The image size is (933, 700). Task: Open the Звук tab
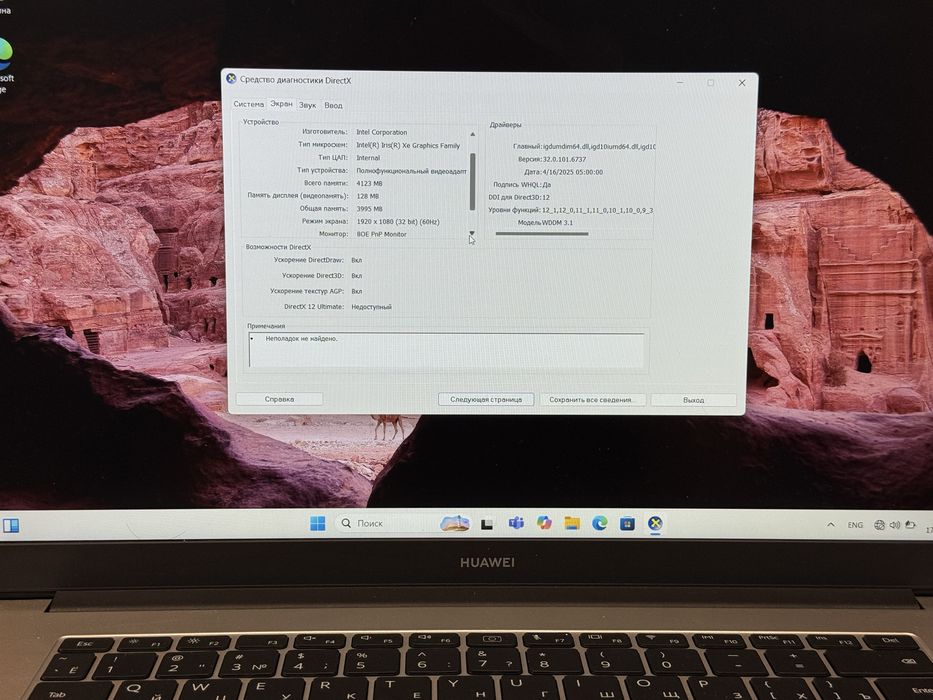tap(308, 105)
